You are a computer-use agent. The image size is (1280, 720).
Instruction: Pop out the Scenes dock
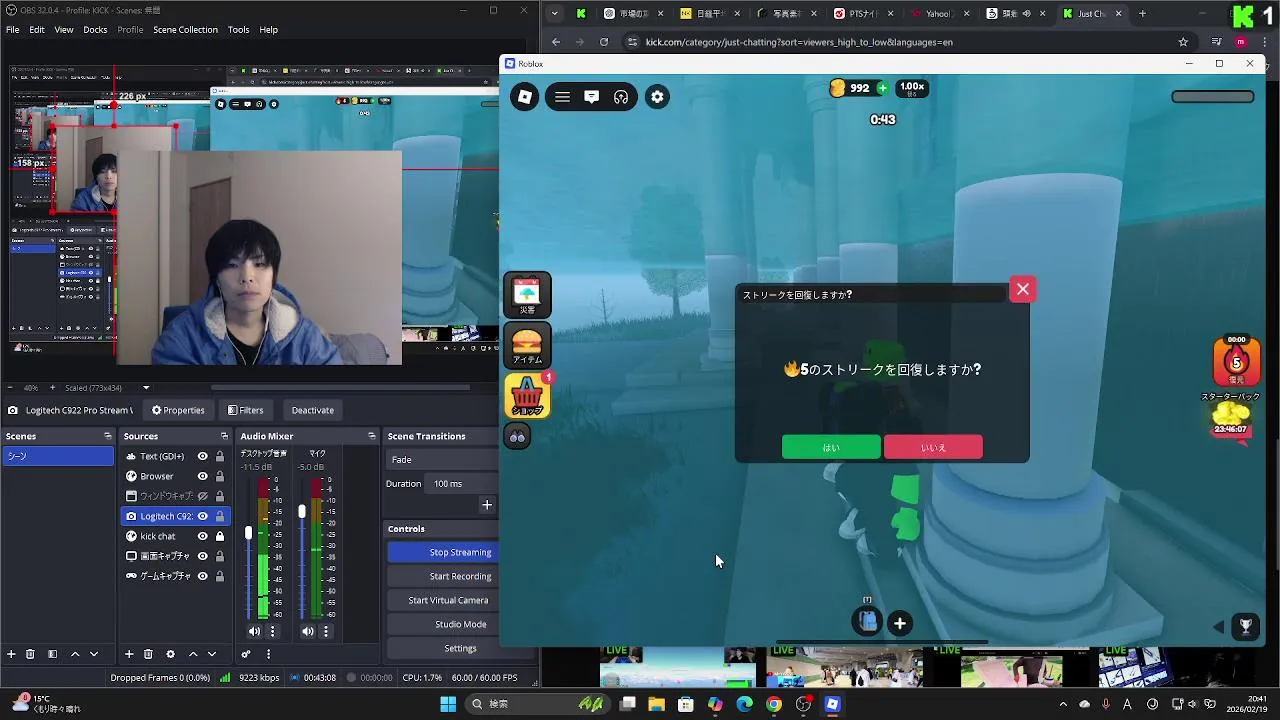click(108, 436)
